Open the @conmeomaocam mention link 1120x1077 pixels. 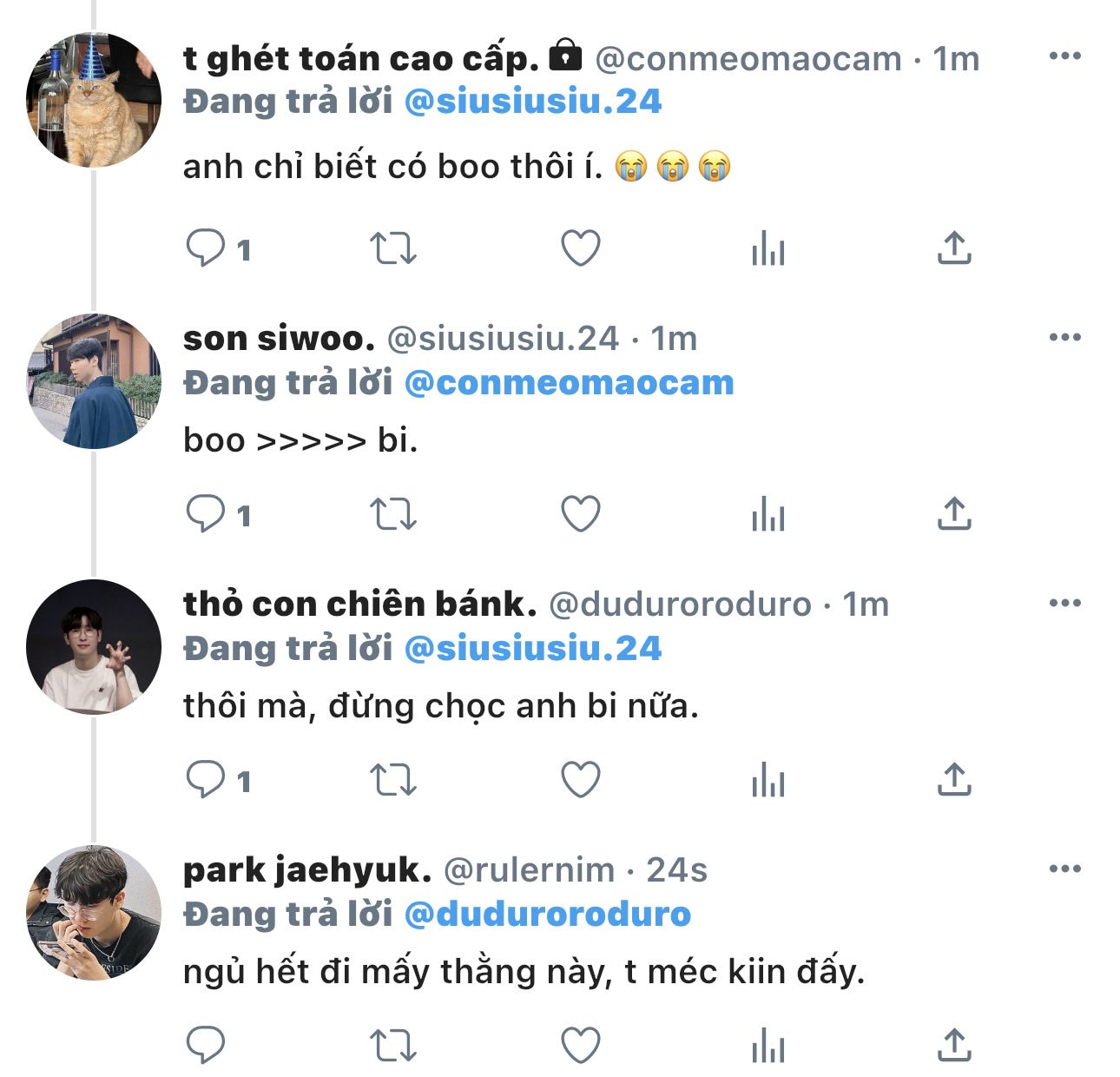click(570, 383)
